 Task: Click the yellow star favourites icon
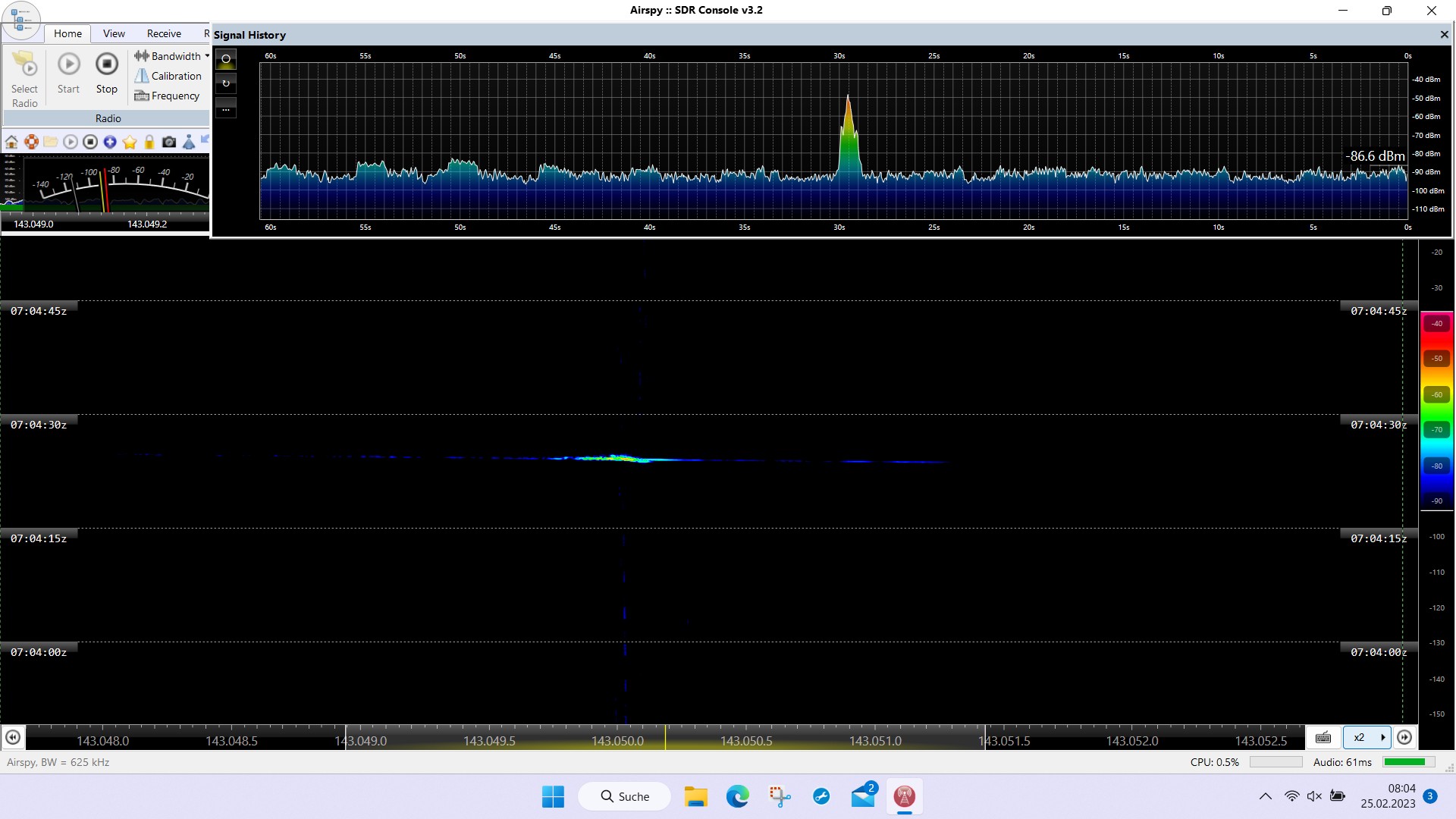pos(130,142)
